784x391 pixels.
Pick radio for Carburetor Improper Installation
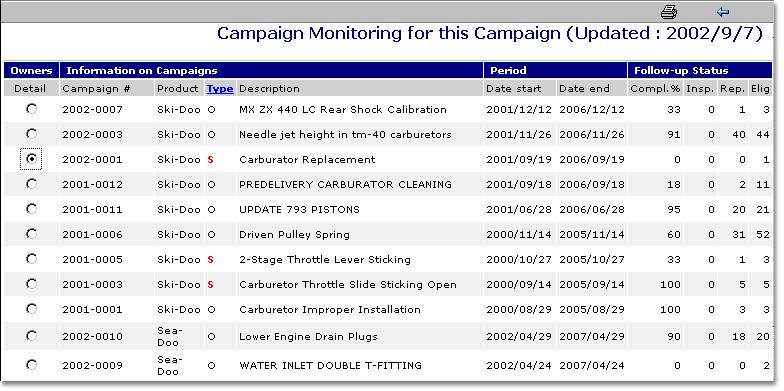32,308
